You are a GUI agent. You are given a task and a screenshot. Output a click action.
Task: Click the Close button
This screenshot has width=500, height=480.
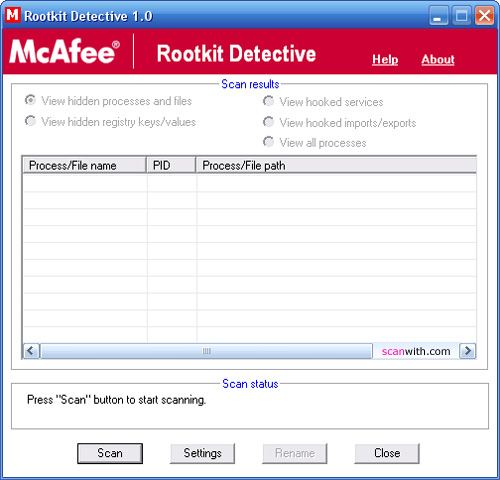click(387, 453)
